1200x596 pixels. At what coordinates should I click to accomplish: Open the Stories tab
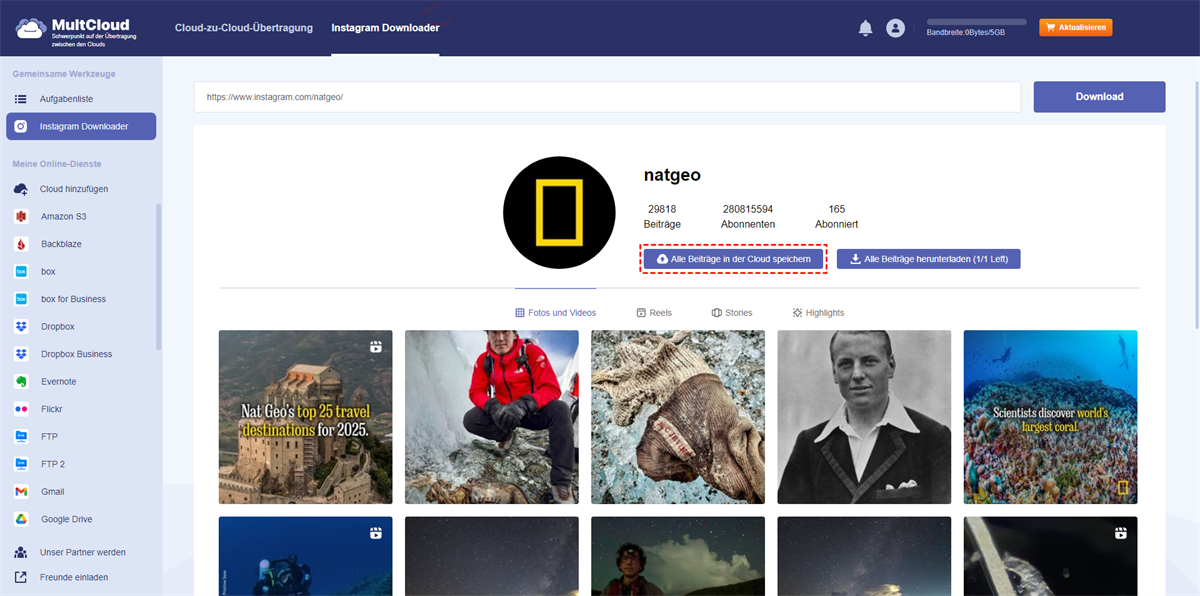pyautogui.click(x=732, y=313)
